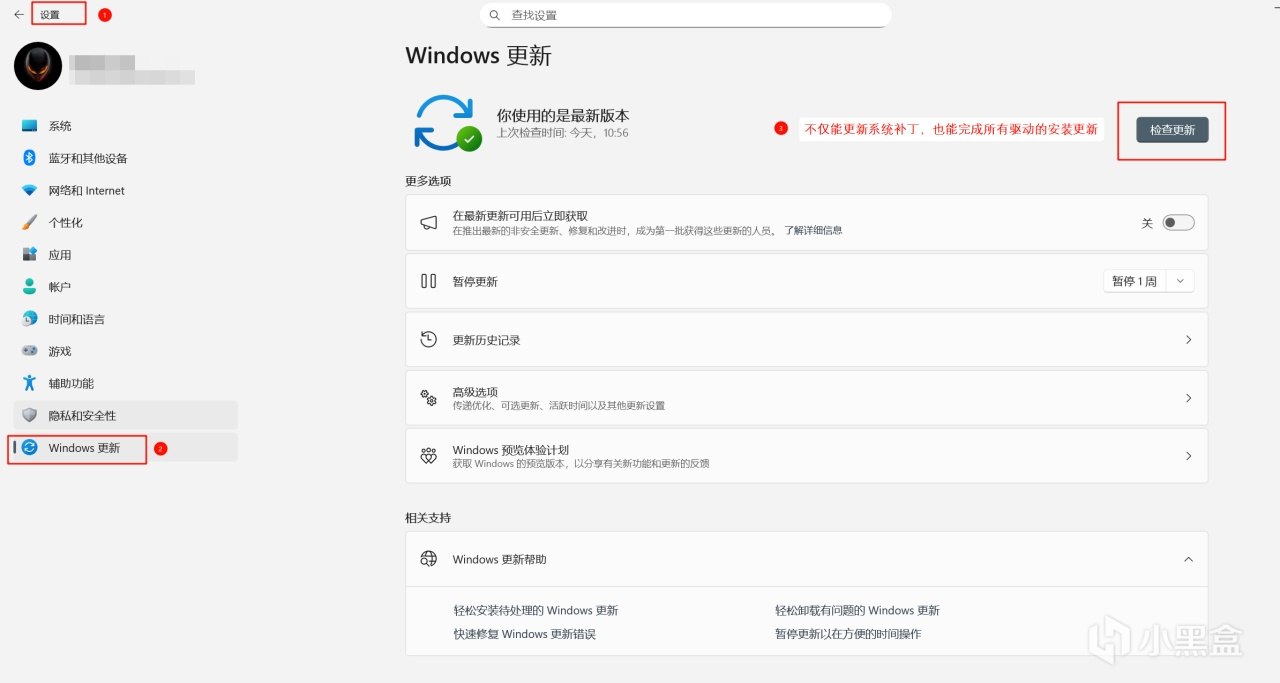Click the back arrow icon
Screen dimensions: 1280x683
(19, 15)
